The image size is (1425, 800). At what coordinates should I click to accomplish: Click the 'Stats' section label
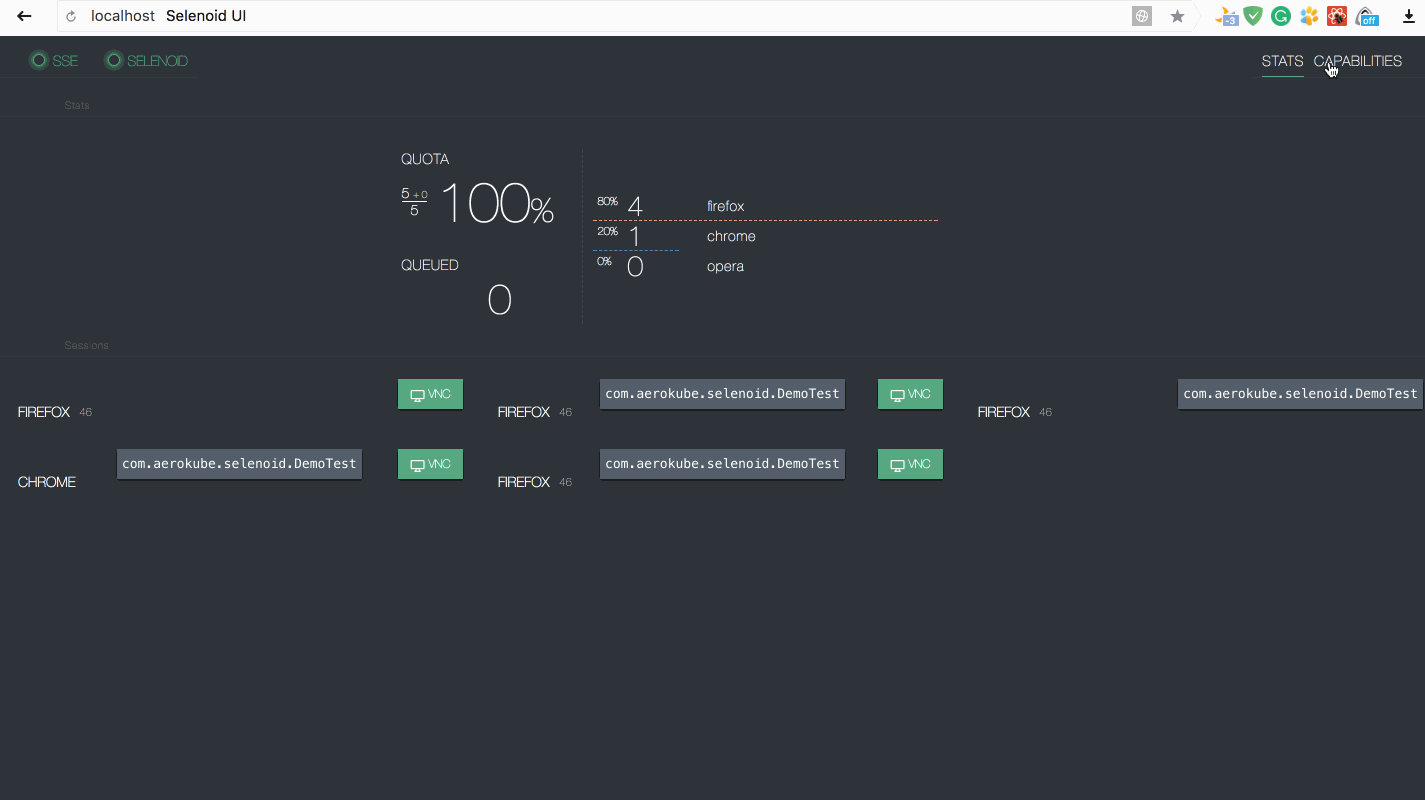[77, 105]
